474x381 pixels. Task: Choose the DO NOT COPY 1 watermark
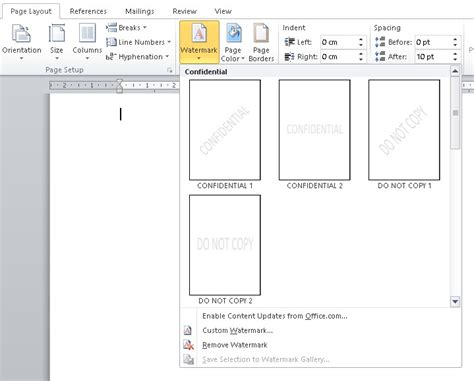click(404, 130)
